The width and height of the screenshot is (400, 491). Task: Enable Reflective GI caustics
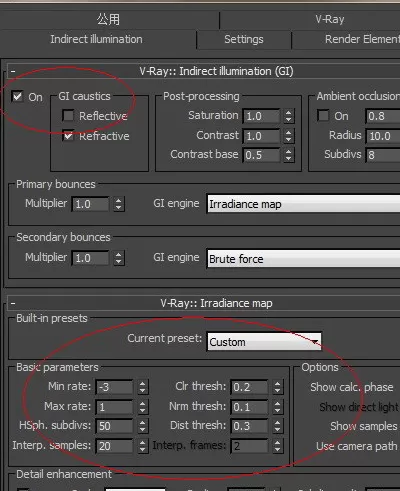(68, 116)
